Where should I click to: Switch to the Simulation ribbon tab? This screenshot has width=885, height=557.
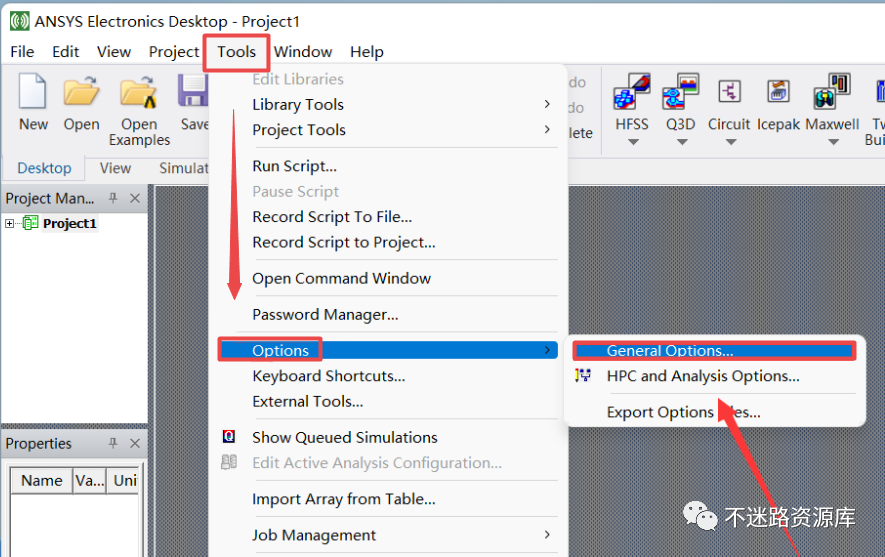pyautogui.click(x=183, y=168)
